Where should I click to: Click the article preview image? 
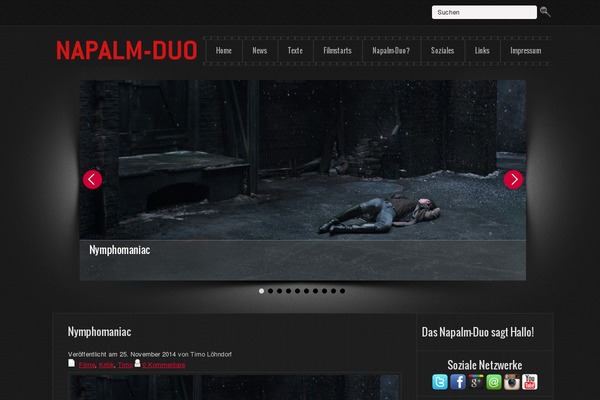click(234, 387)
